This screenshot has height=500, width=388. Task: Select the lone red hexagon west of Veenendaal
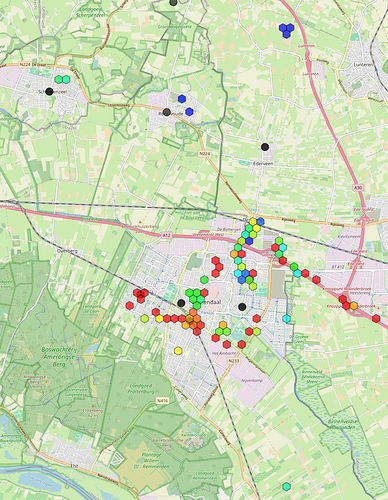130,305
